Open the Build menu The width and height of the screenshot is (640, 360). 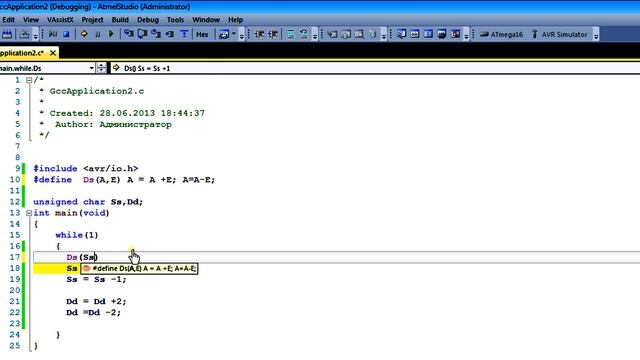pyautogui.click(x=120, y=20)
